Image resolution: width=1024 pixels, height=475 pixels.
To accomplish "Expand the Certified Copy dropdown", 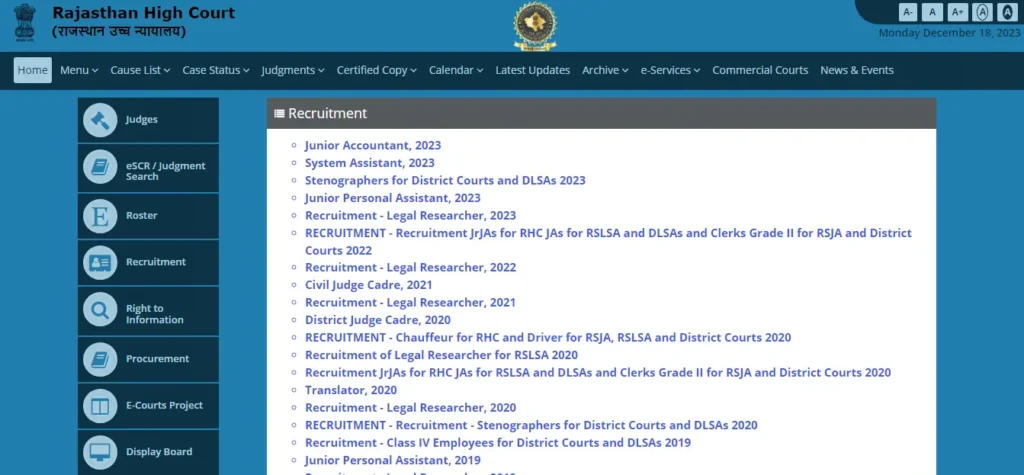I will 377,70.
